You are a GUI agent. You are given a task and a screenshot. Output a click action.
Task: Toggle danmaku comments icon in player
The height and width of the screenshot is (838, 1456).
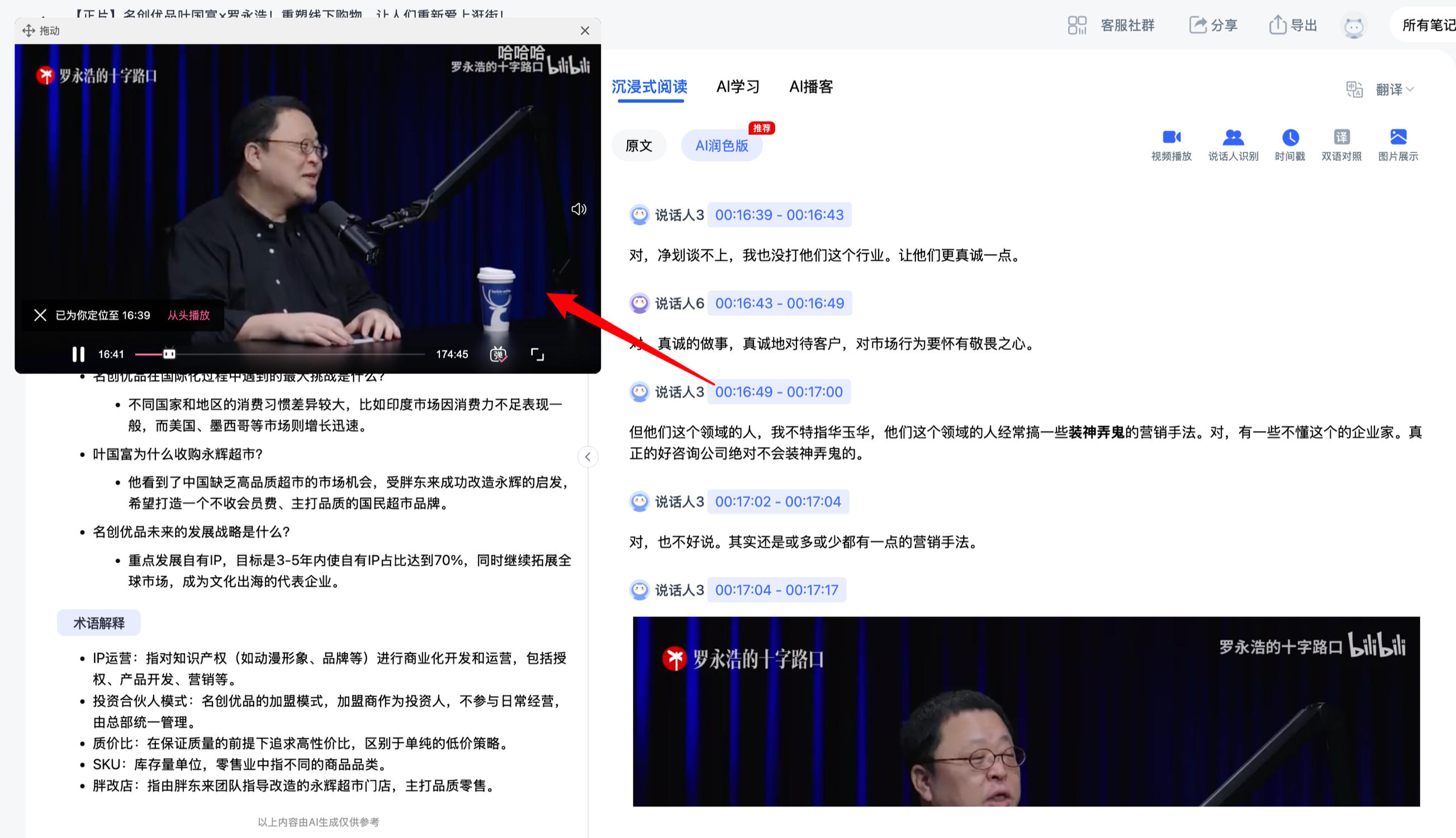click(x=498, y=354)
